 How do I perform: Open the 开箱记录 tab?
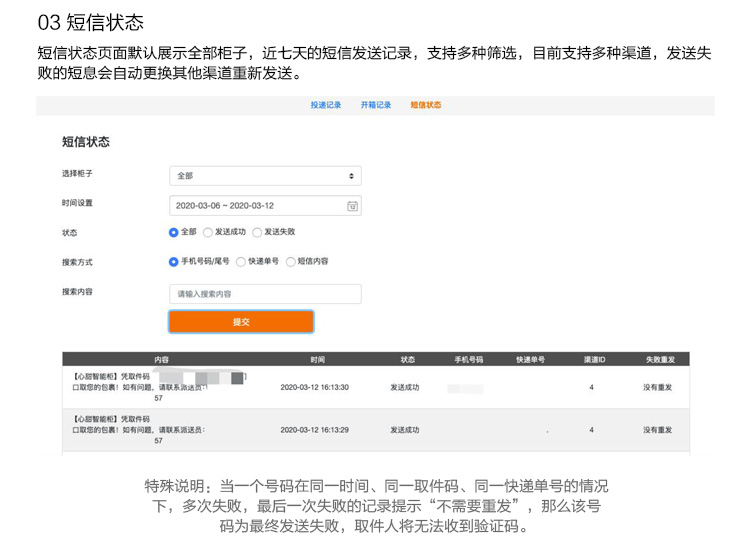click(376, 105)
